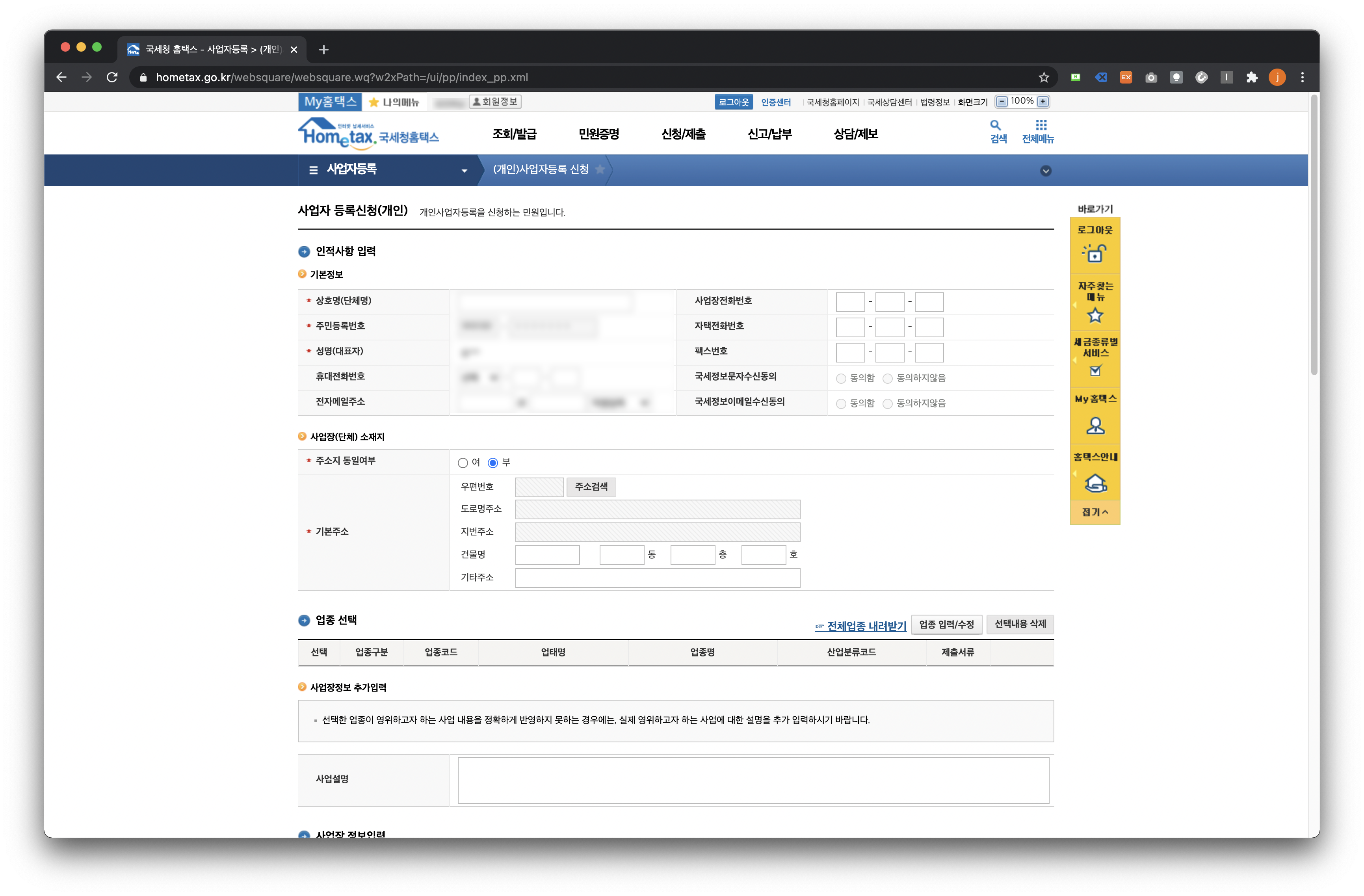Open the full menu grid icon
1364x896 pixels.
point(1041,125)
